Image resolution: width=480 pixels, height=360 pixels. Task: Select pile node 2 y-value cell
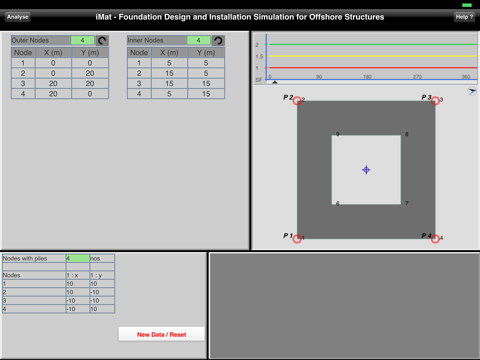pyautogui.click(x=102, y=292)
